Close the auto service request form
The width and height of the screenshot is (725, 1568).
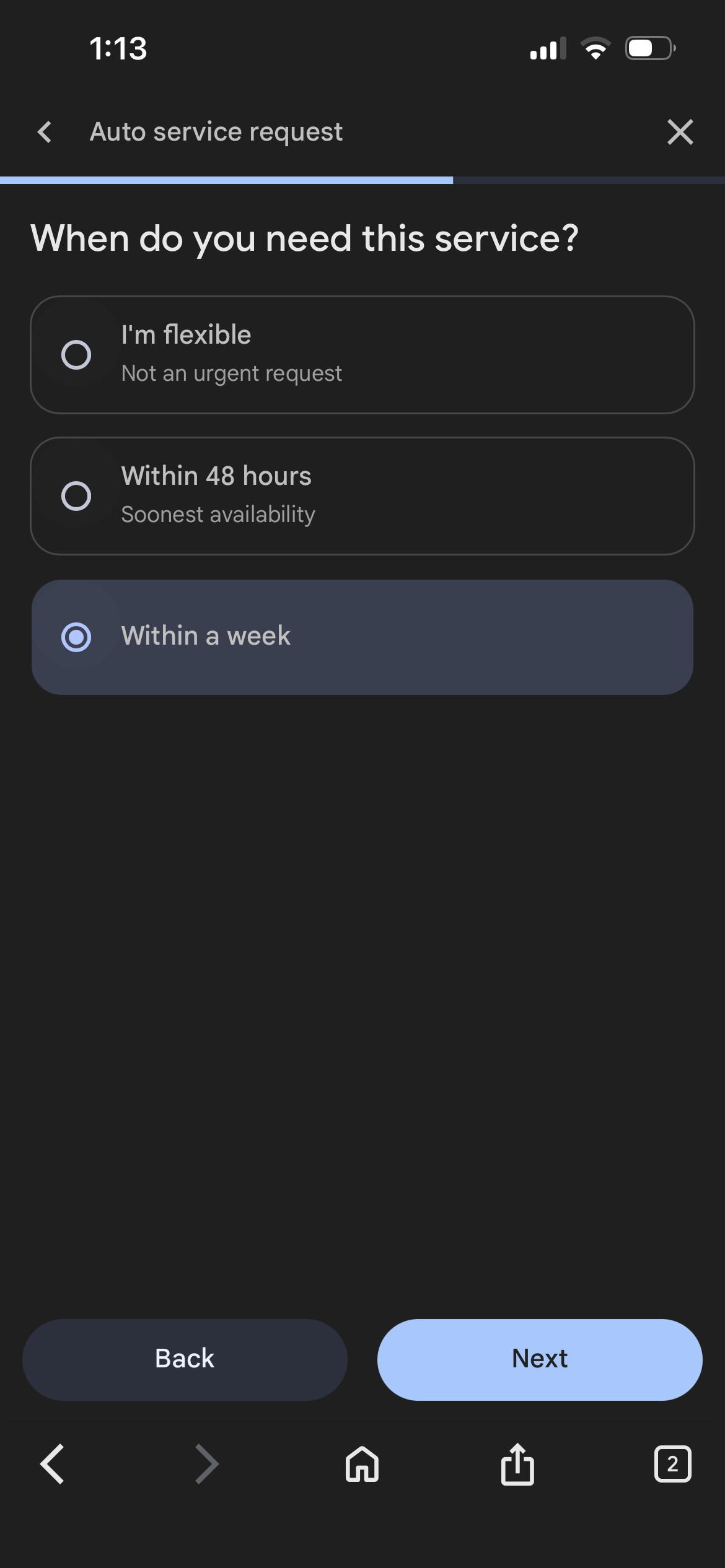coord(680,132)
